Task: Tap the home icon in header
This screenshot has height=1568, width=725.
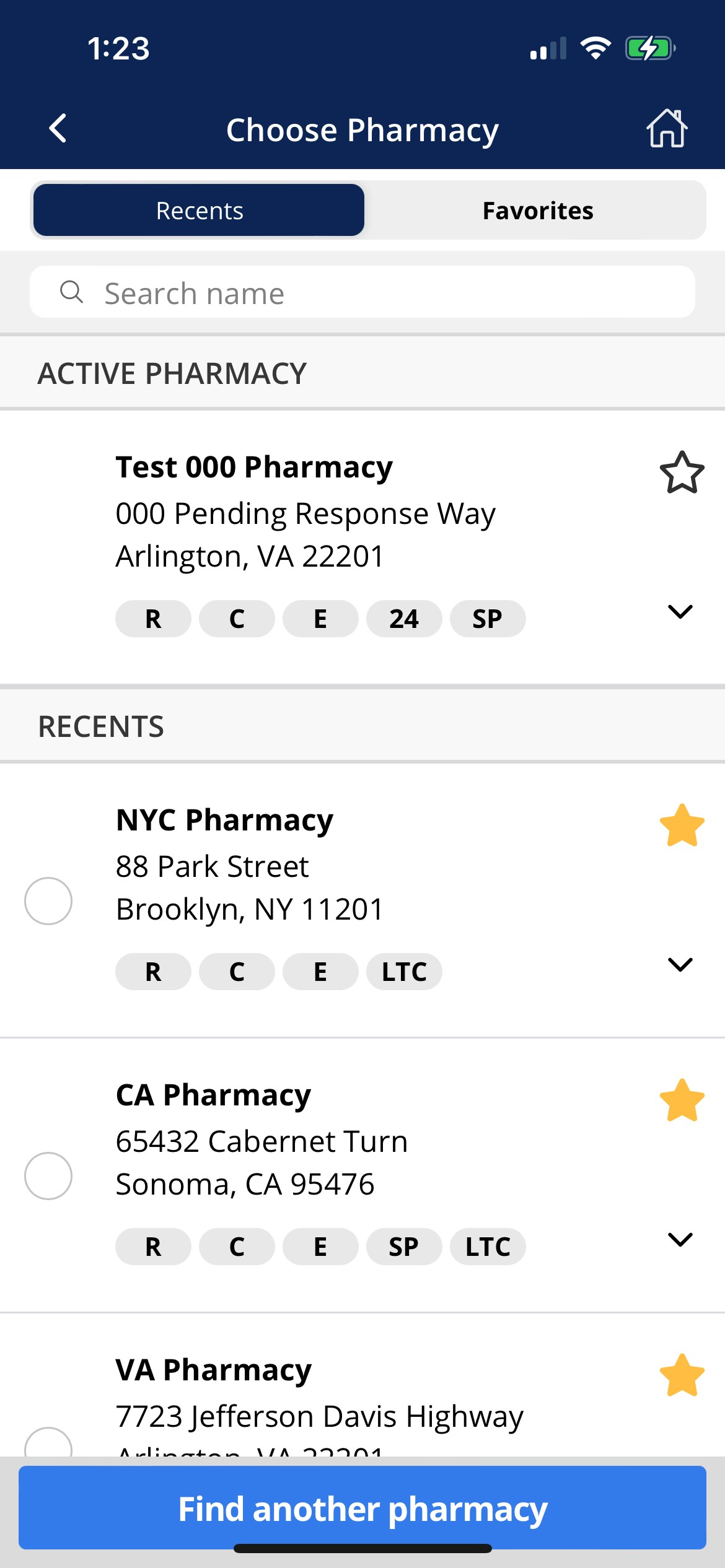Action: pos(667,129)
